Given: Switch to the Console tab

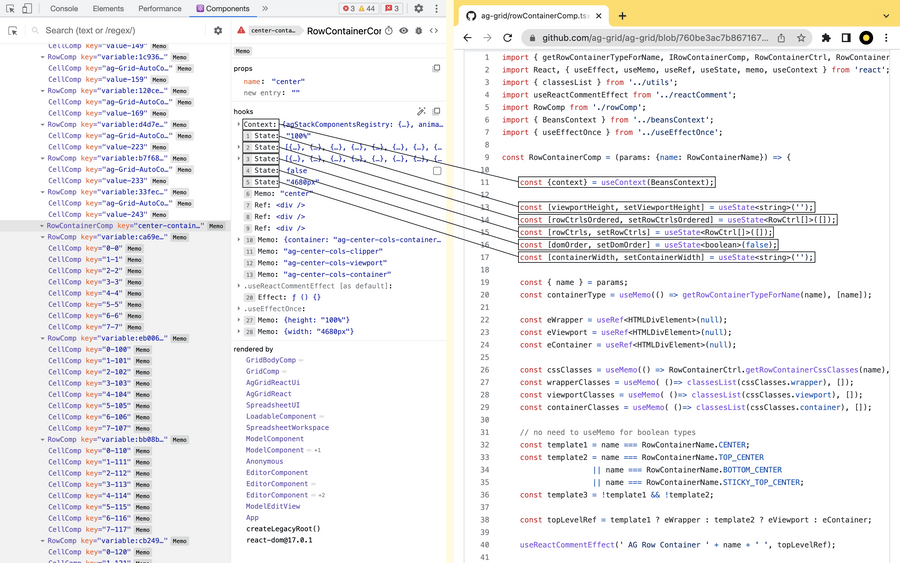Looking at the screenshot, I should [x=63, y=8].
